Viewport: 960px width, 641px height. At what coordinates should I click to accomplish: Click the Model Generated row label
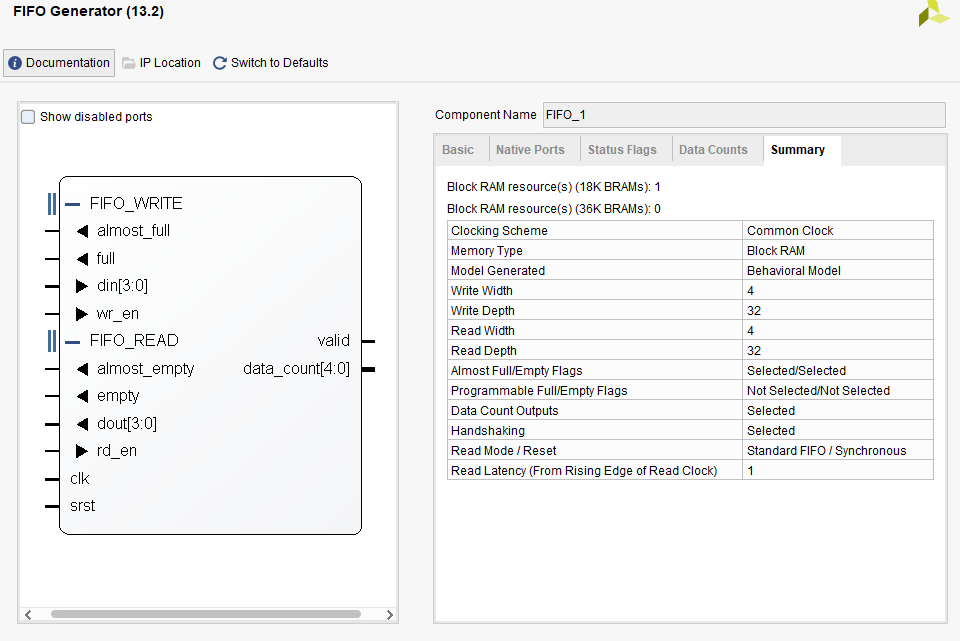pyautogui.click(x=498, y=271)
